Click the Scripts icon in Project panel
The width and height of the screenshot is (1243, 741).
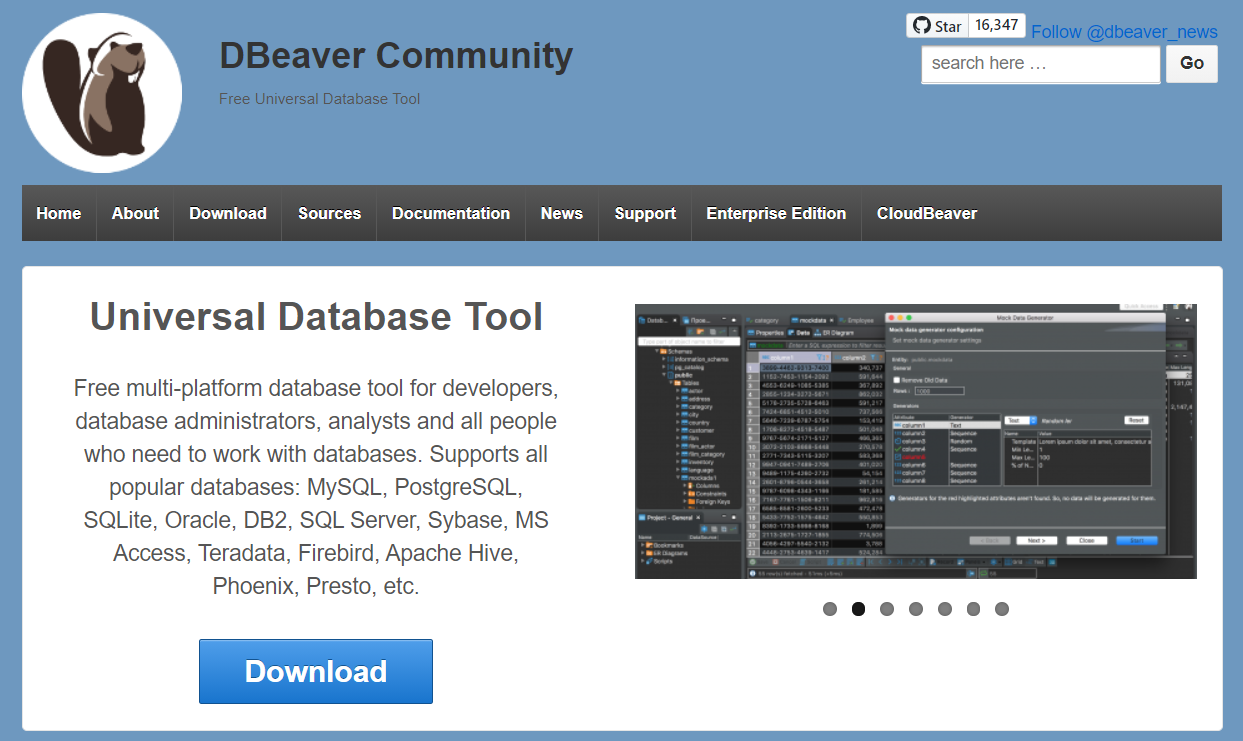[x=648, y=562]
